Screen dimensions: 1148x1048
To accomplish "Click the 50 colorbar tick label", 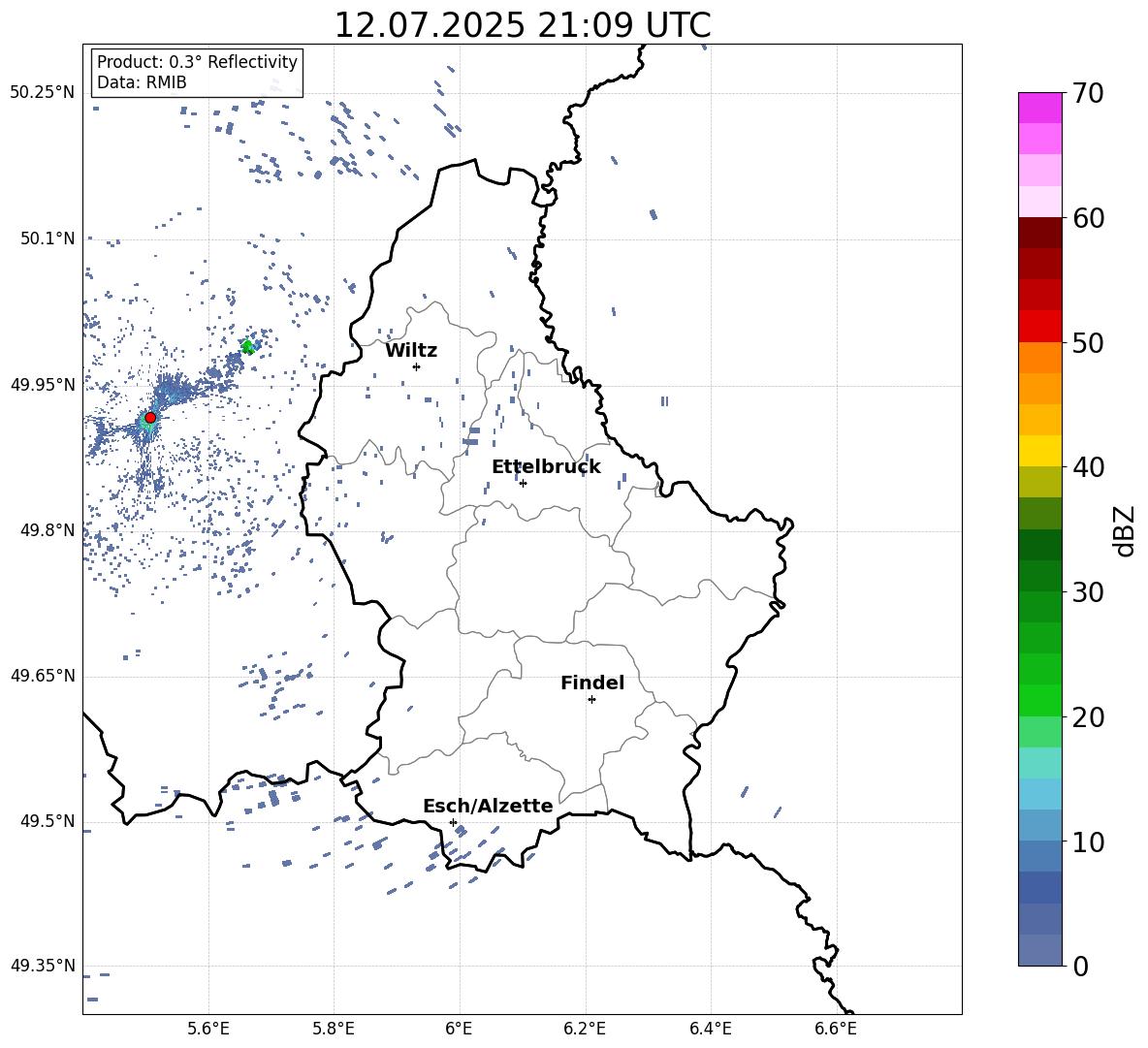I will (1087, 343).
